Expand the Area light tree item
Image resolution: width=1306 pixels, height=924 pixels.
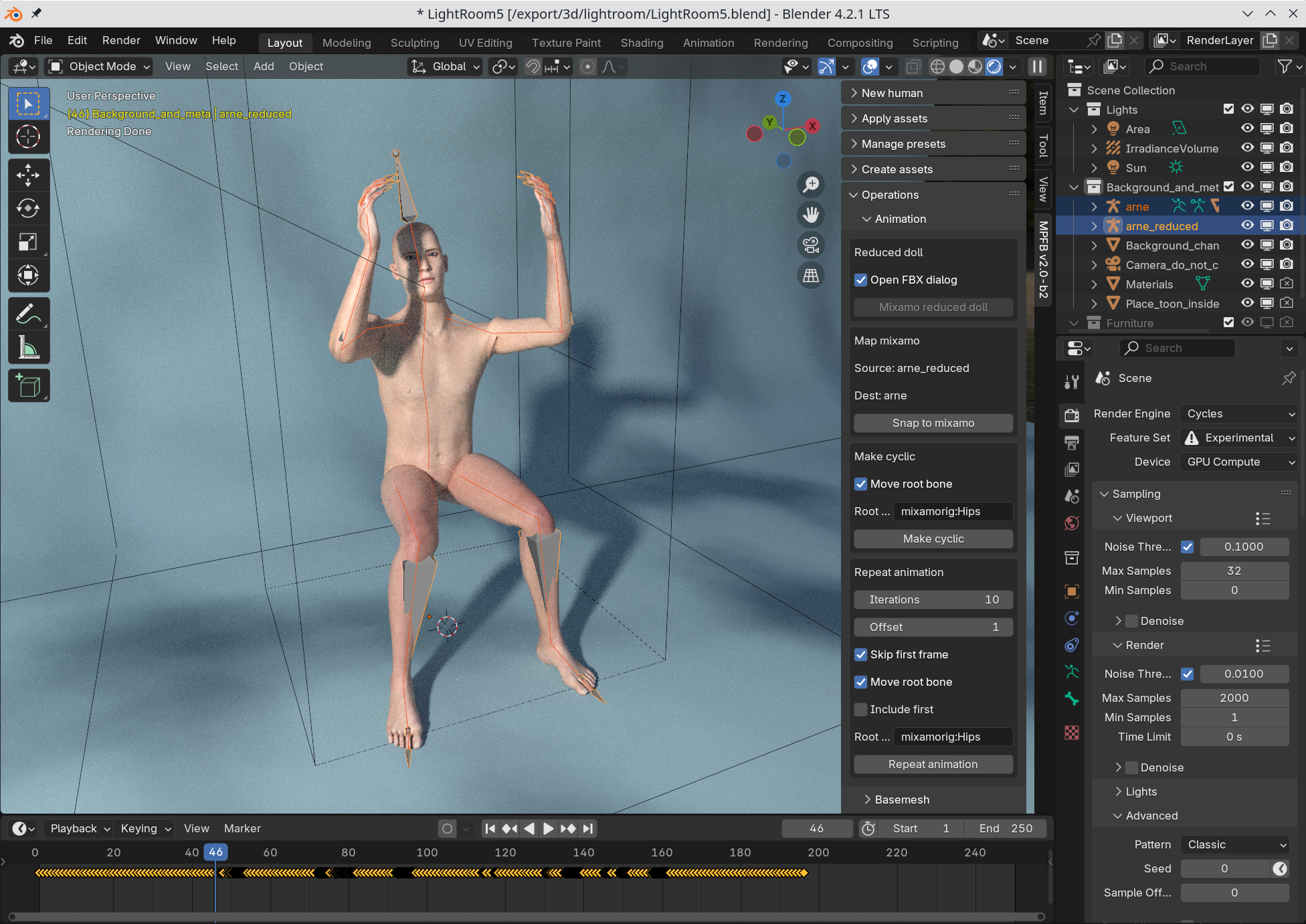point(1094,128)
